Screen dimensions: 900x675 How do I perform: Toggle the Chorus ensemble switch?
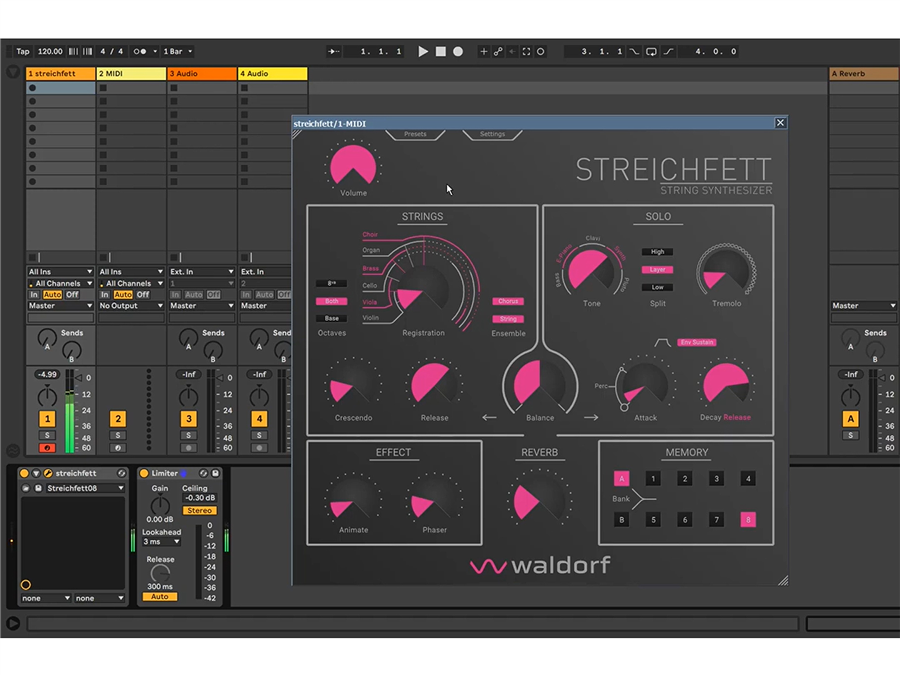[508, 301]
